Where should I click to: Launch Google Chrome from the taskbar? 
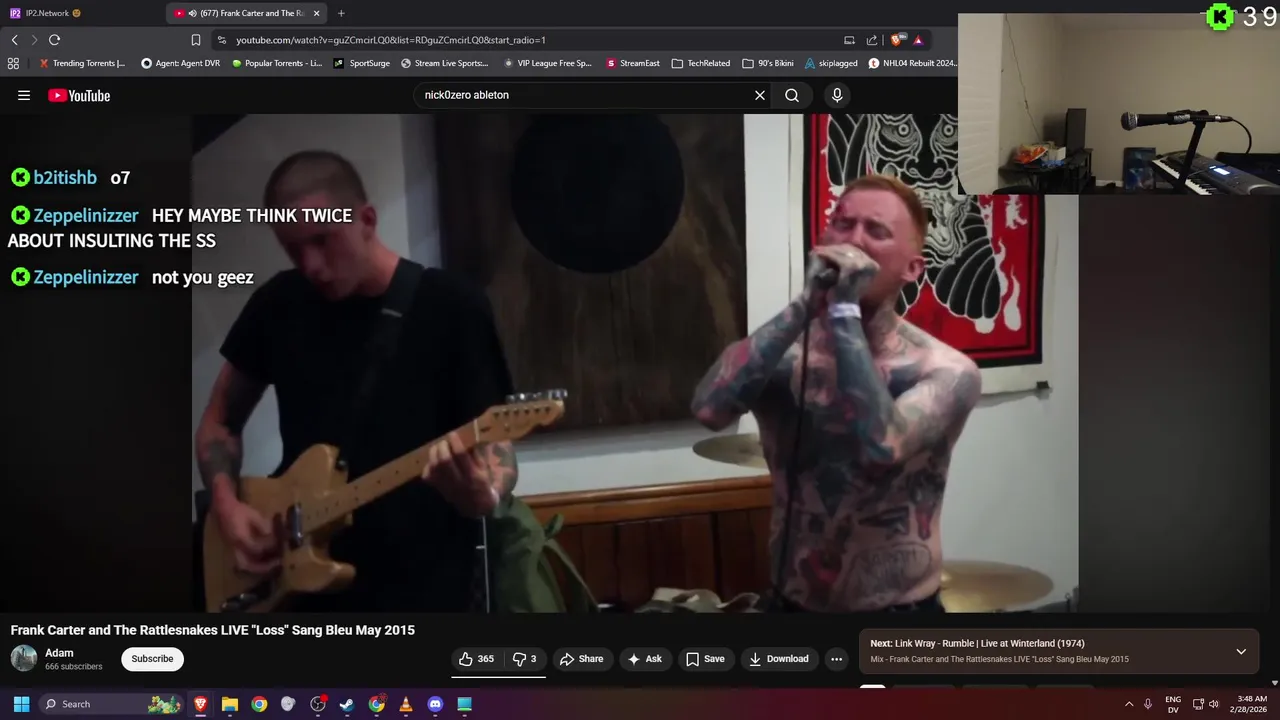click(259, 704)
